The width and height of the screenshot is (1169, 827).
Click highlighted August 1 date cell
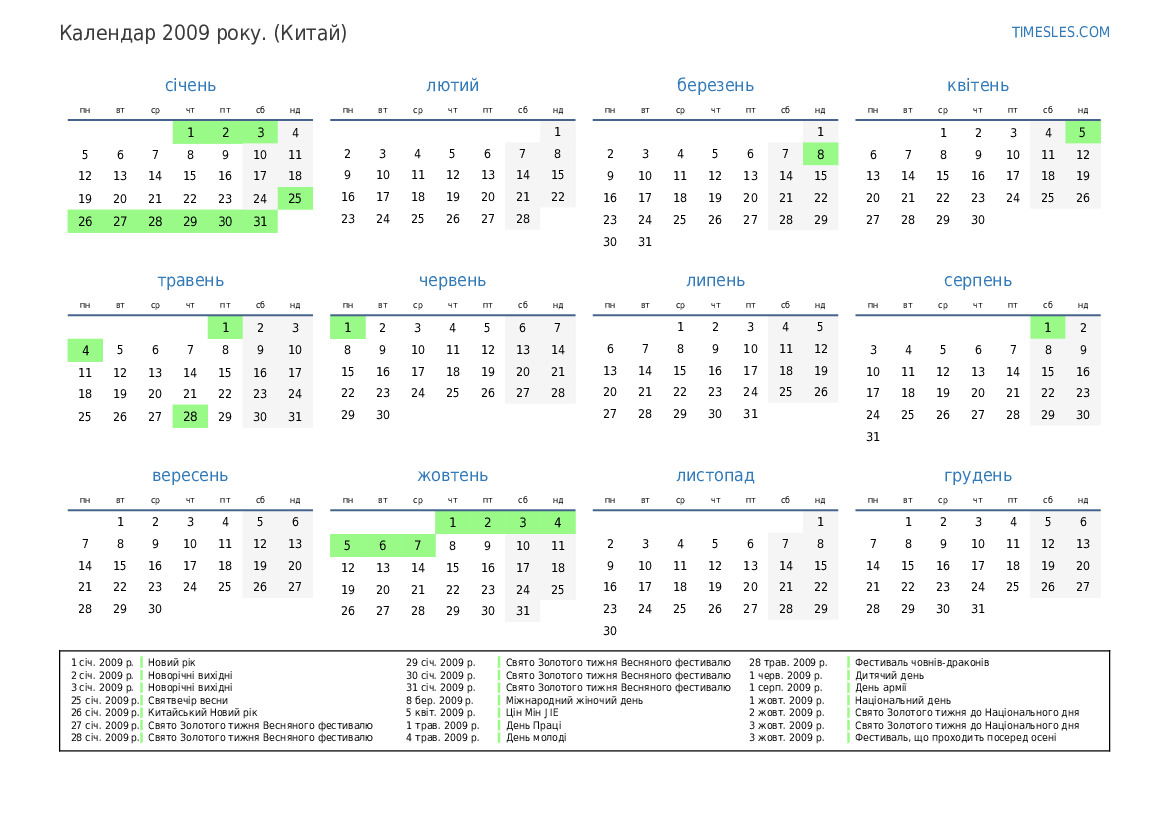1047,327
